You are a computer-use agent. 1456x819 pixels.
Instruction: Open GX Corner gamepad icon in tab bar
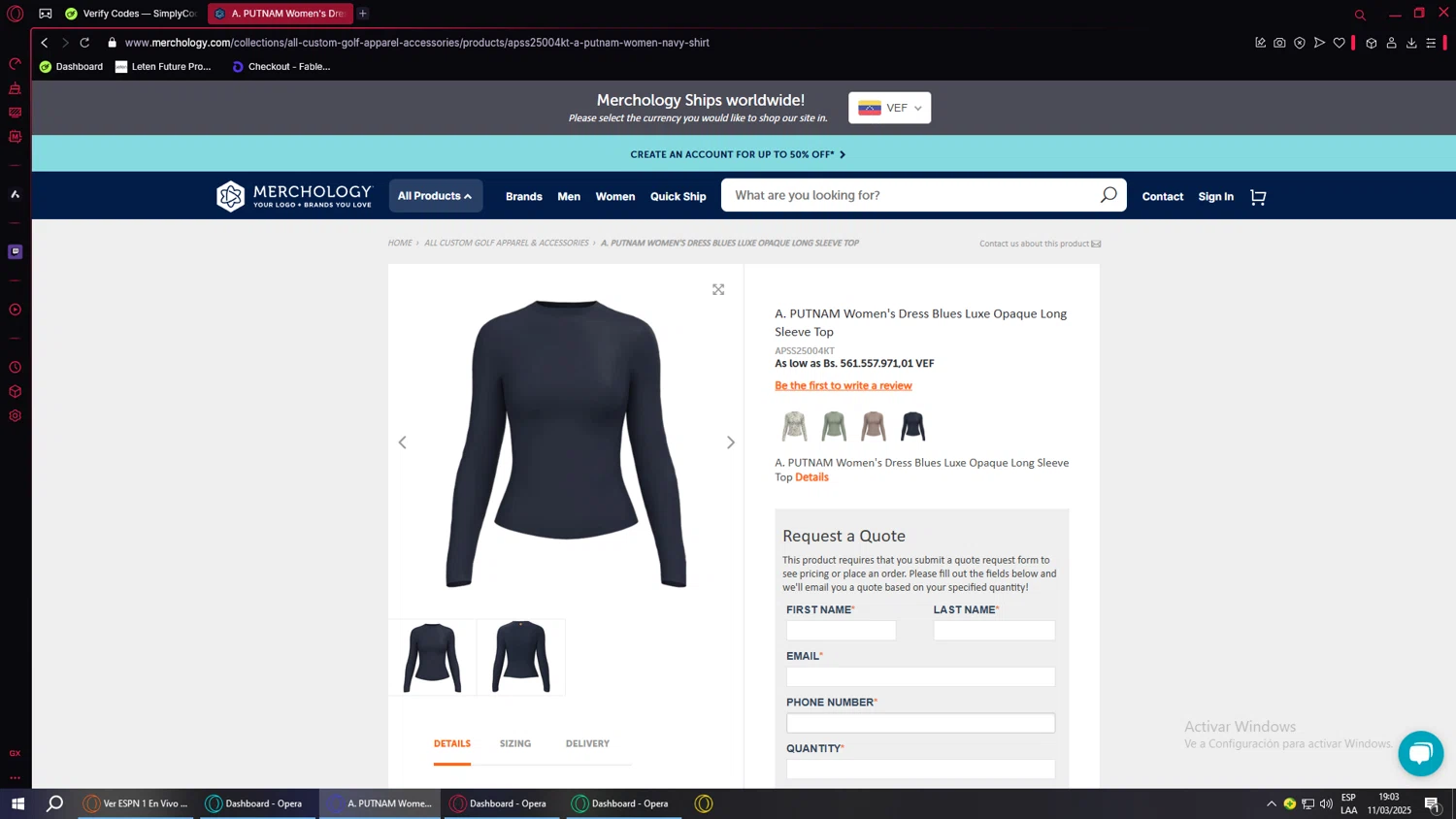(46, 14)
